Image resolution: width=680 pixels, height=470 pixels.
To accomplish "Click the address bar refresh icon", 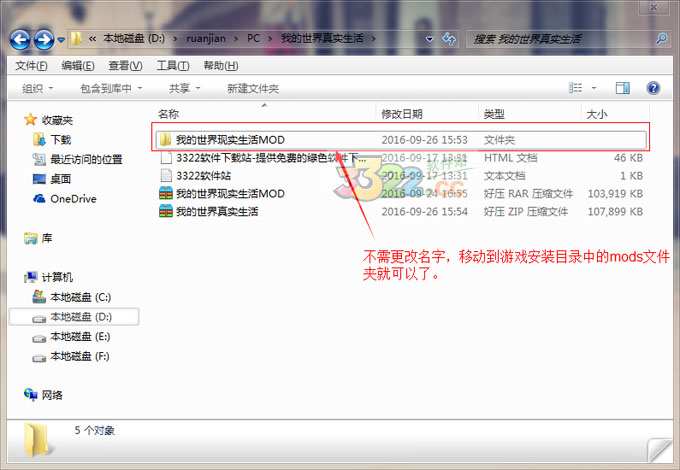I will 449,39.
